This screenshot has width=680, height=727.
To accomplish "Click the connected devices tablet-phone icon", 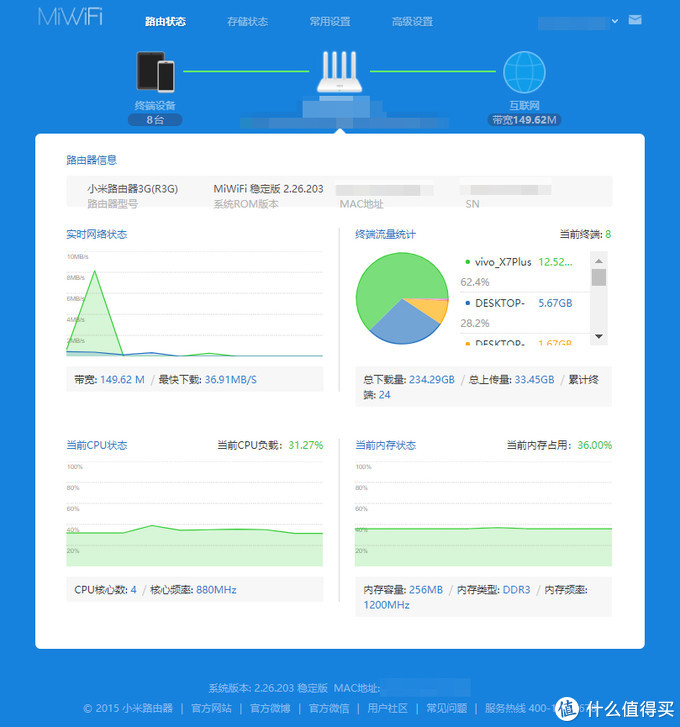I will point(155,71).
